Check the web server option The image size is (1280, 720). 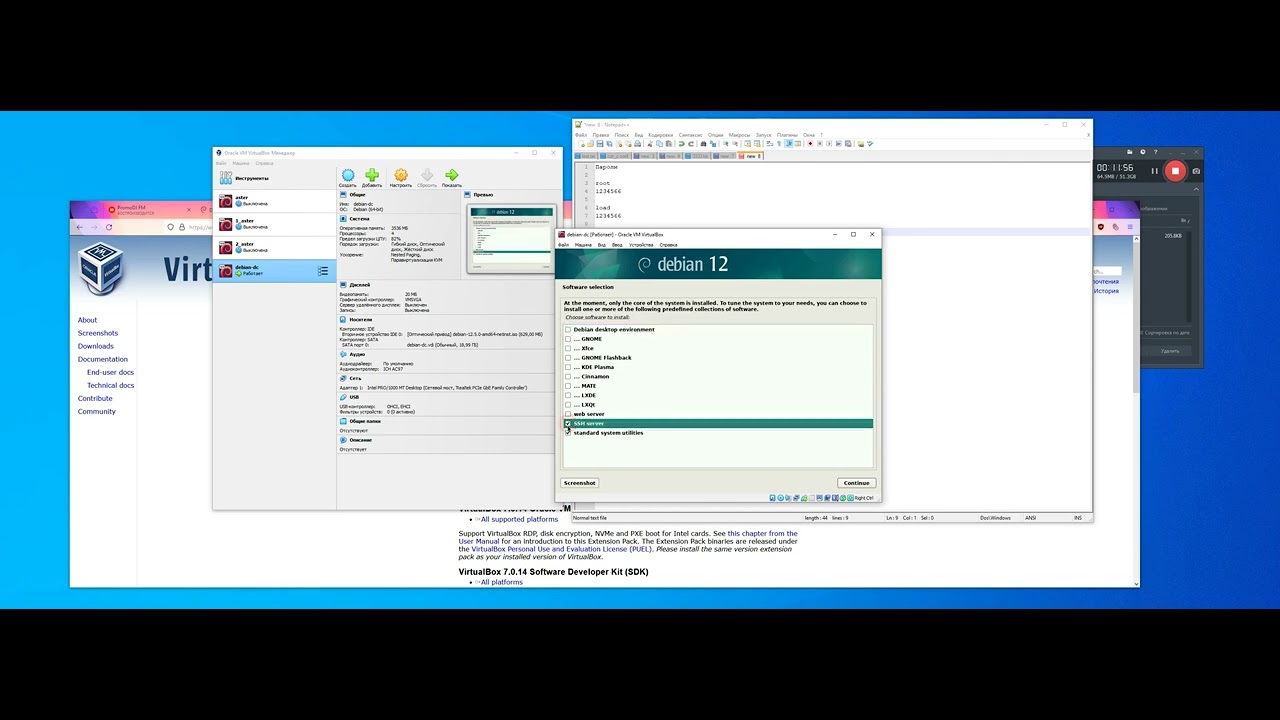pyautogui.click(x=568, y=414)
